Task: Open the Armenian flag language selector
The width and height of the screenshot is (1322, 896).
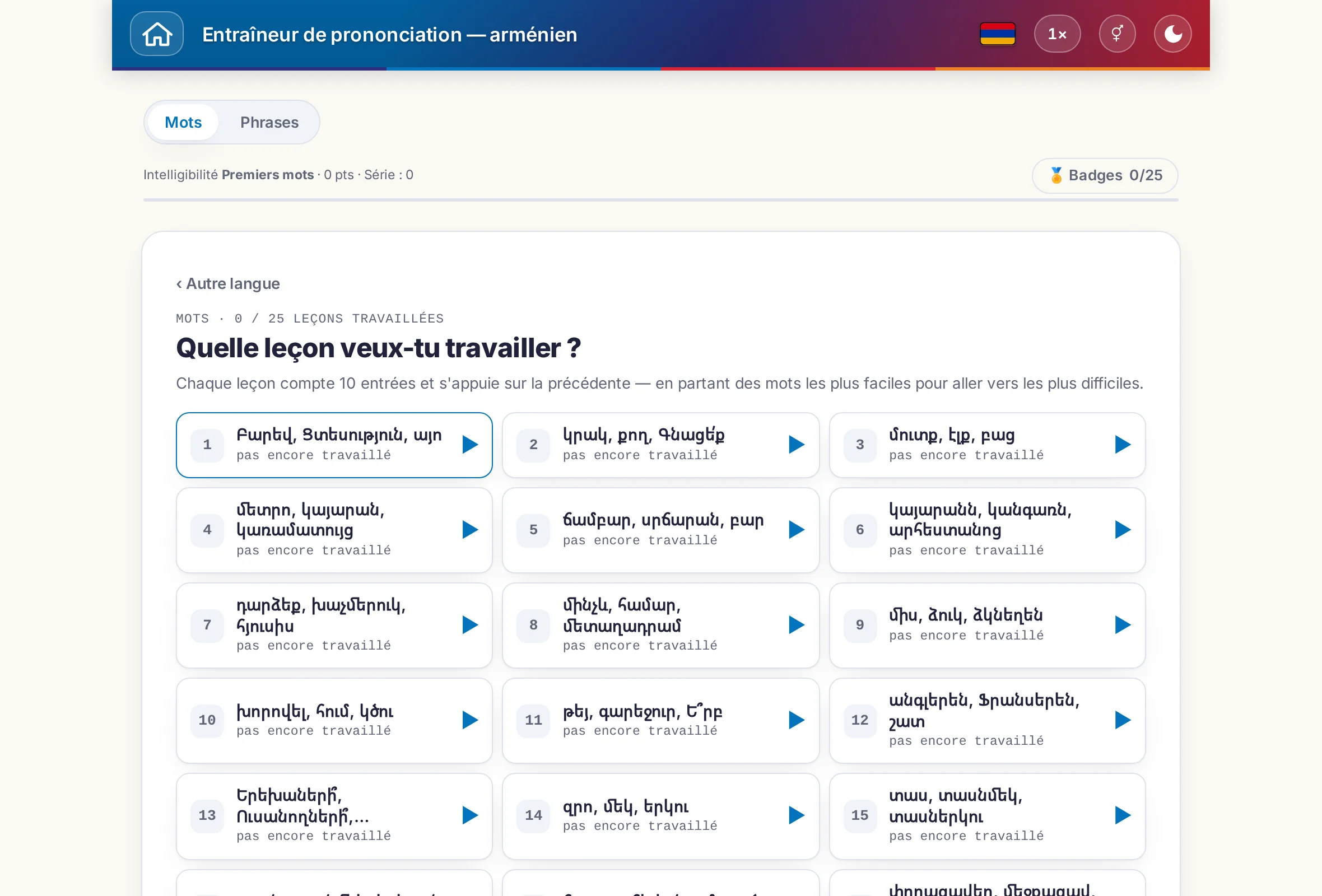Action: (997, 34)
